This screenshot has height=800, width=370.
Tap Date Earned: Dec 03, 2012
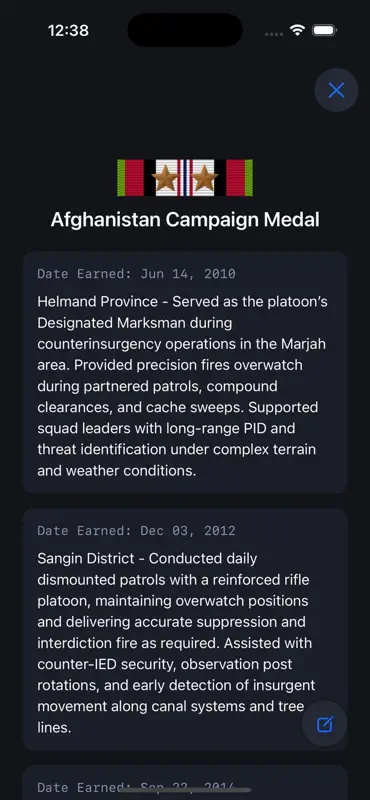136,531
